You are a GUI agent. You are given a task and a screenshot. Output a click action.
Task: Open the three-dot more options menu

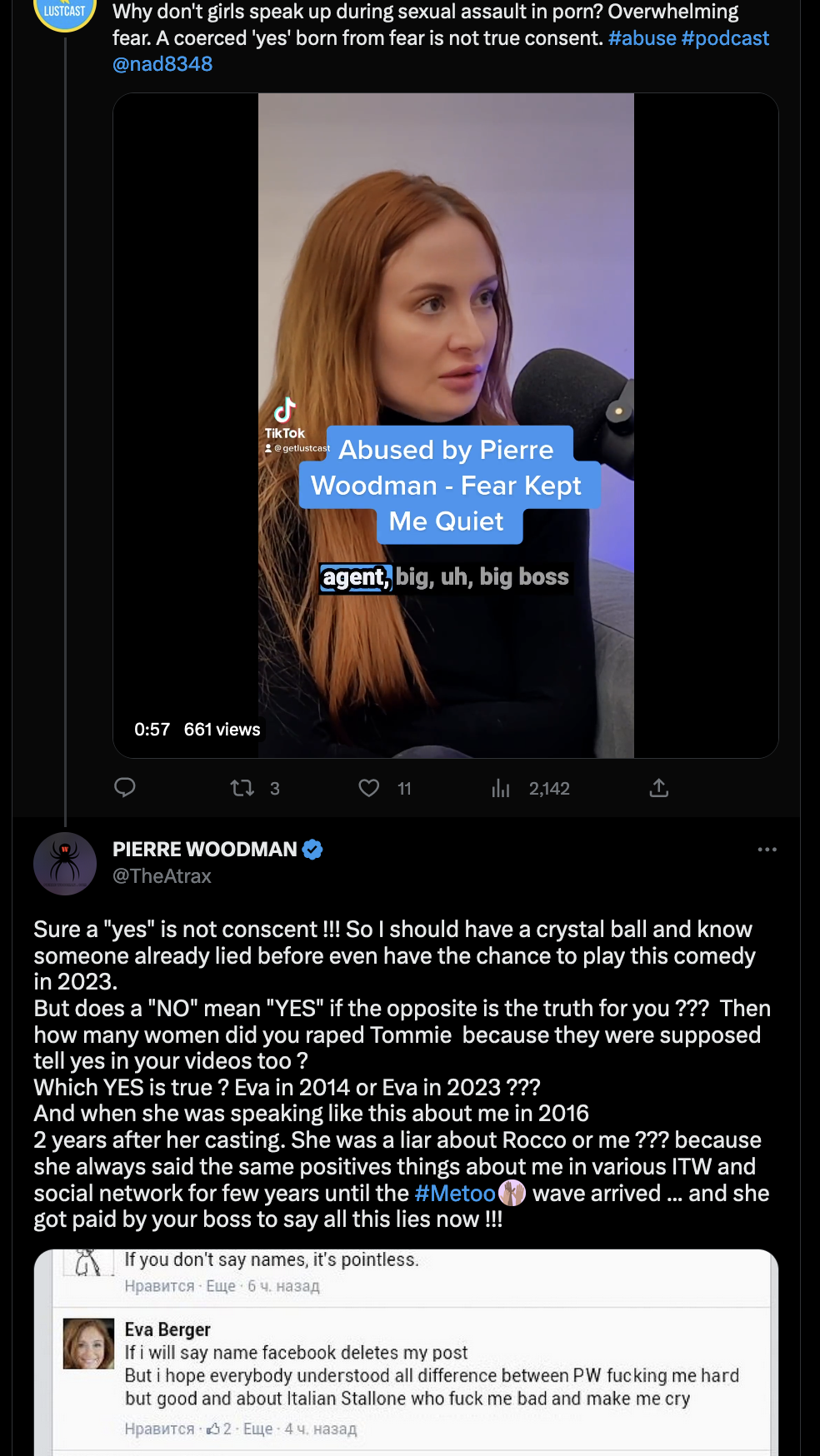767,850
